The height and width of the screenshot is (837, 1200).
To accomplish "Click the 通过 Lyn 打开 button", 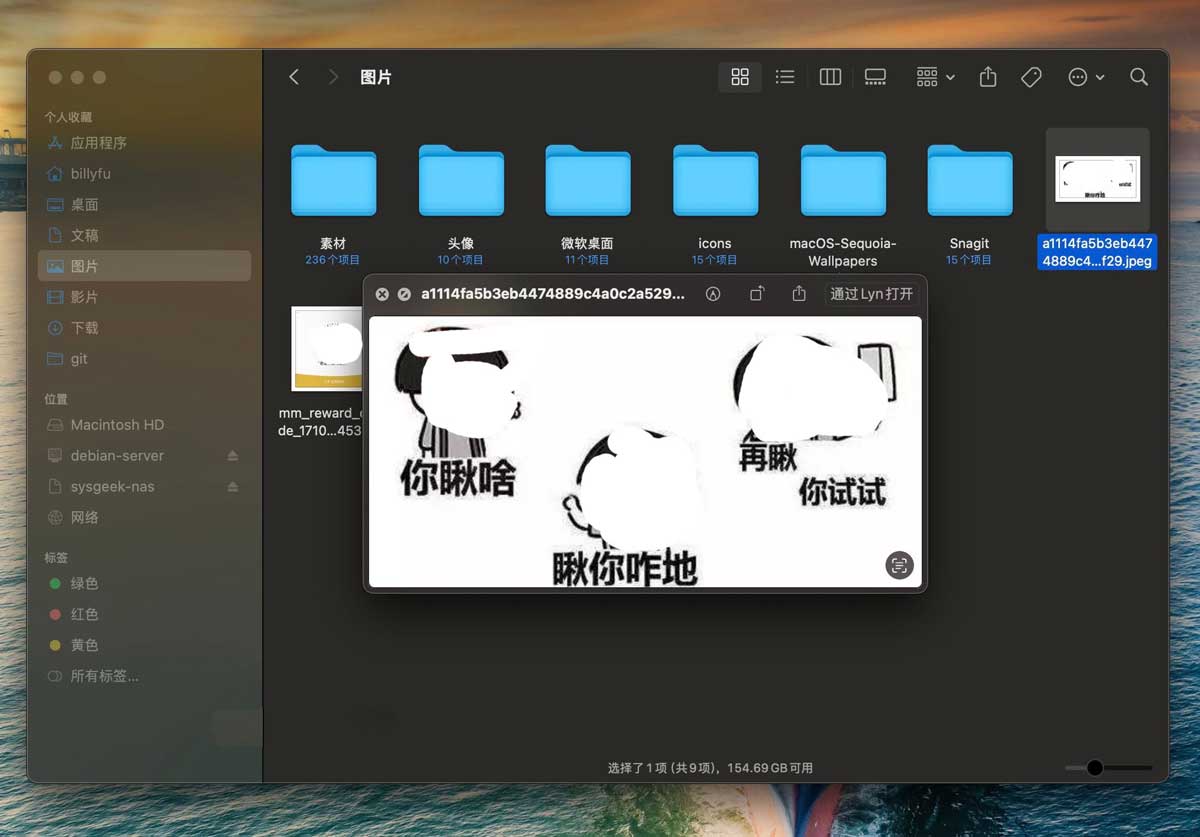I will (x=871, y=294).
